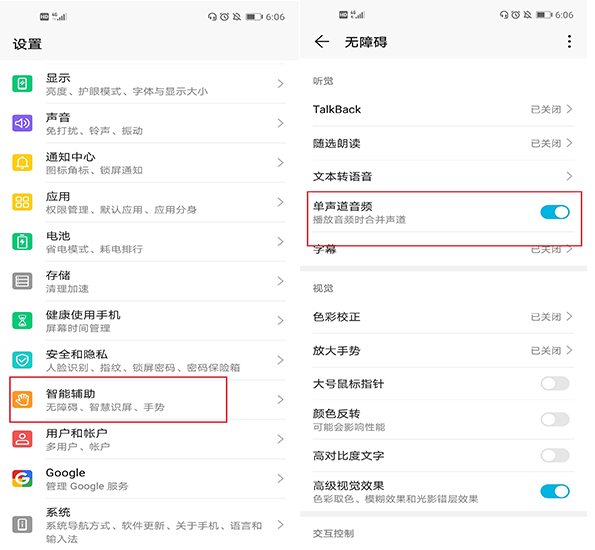Tap the gray Storage icon
This screenshot has height=550, width=595.
pyautogui.click(x=22, y=281)
